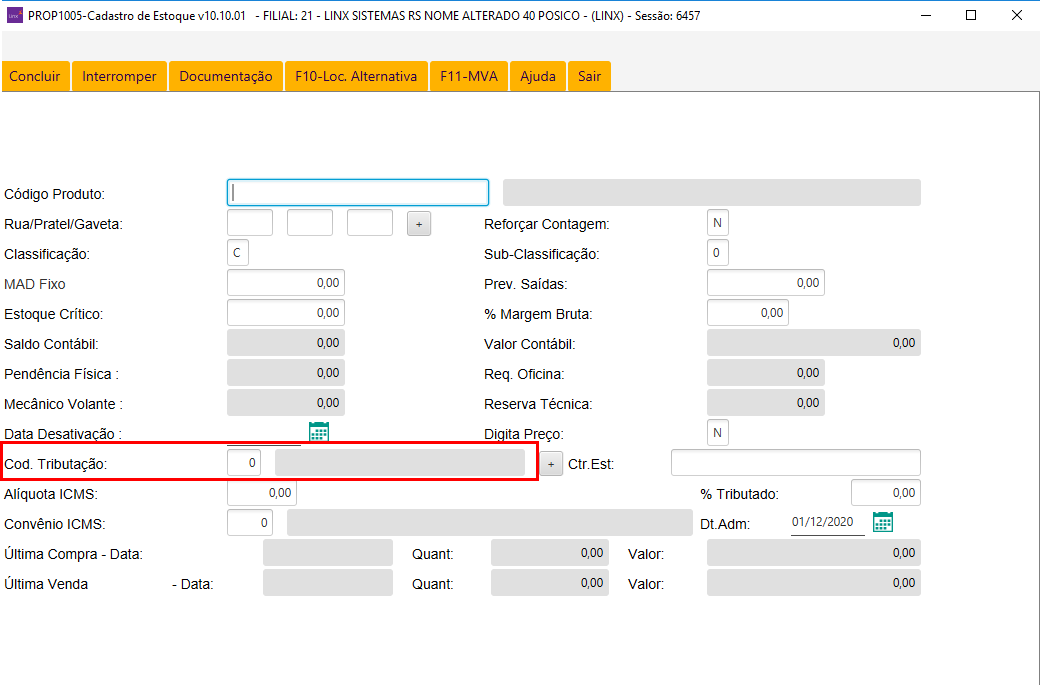Click the Concluir tab
1040x685 pixels.
tap(35, 76)
